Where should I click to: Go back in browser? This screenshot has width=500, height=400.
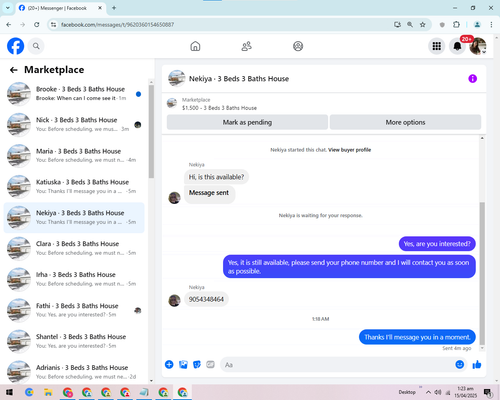coord(9,25)
